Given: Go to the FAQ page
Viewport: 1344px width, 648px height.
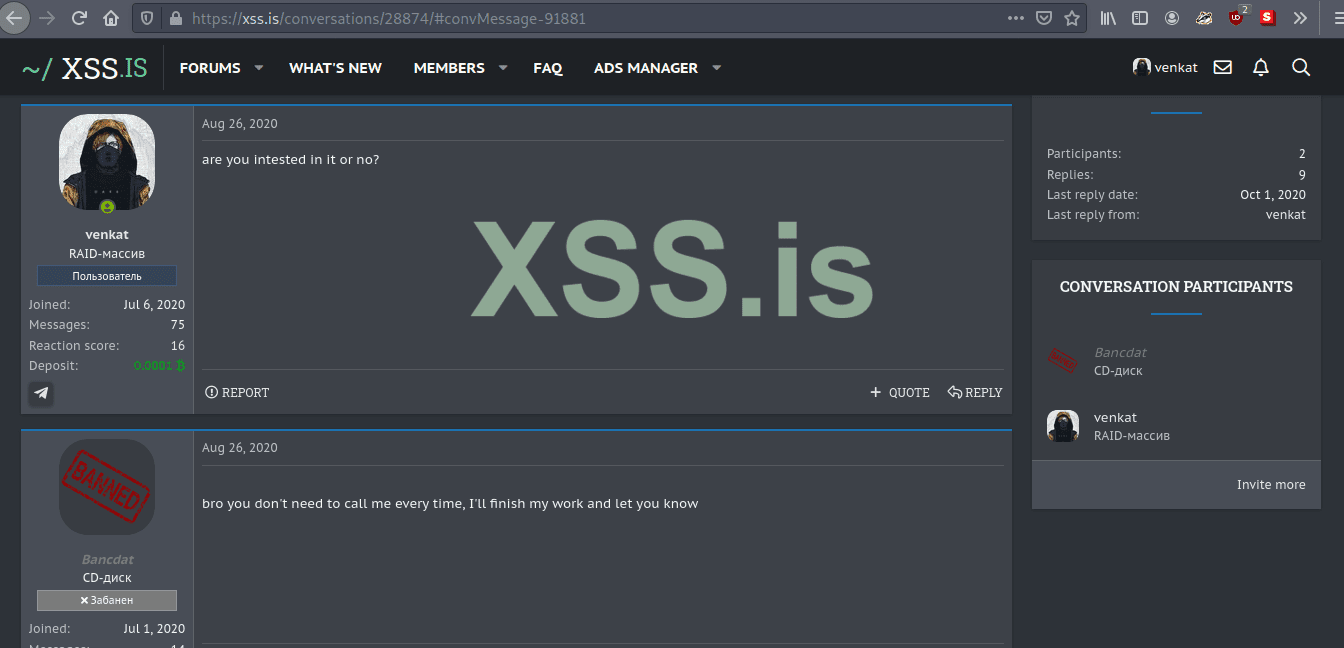Looking at the screenshot, I should tap(548, 67).
